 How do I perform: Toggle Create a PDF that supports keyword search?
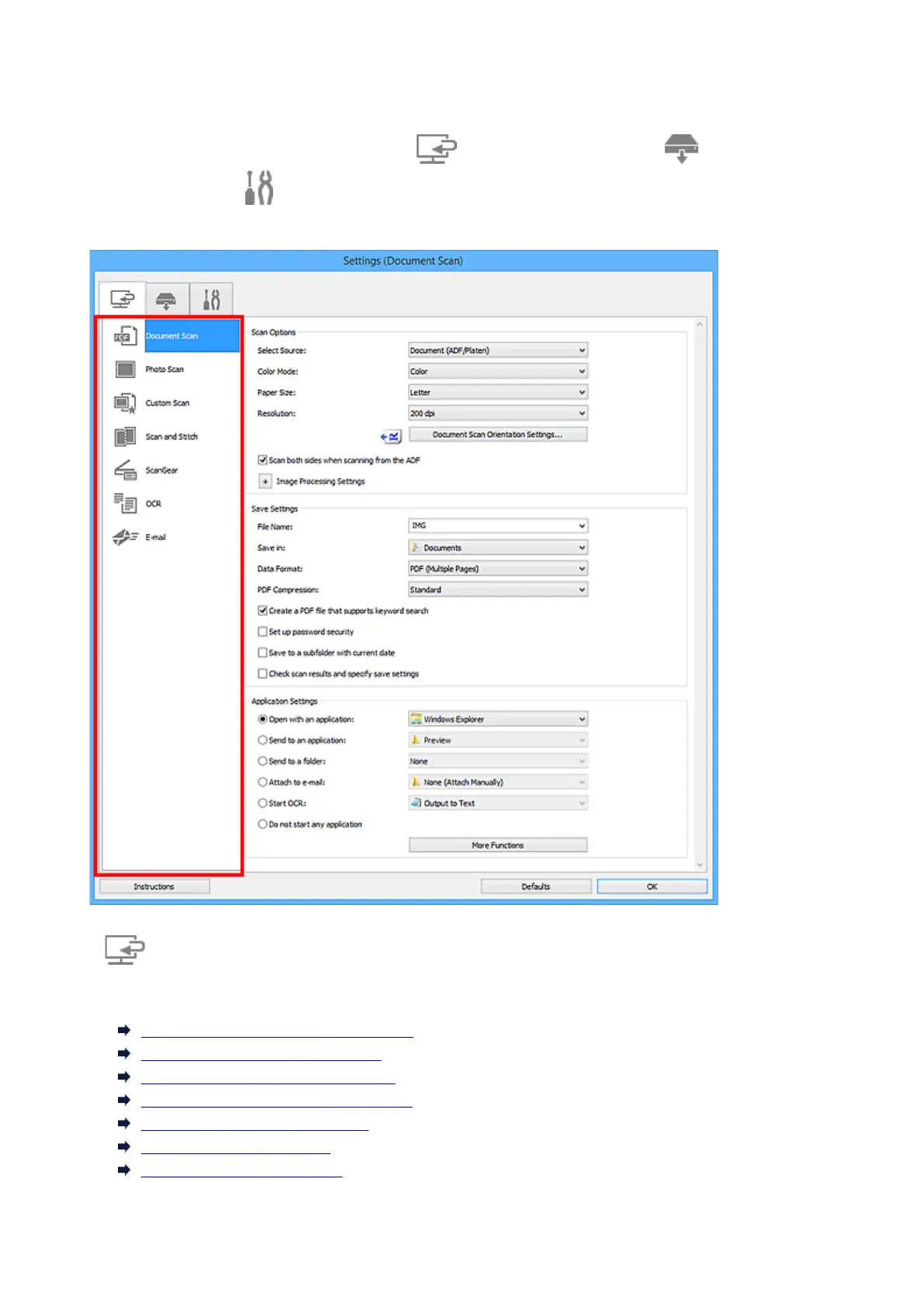coord(263,611)
